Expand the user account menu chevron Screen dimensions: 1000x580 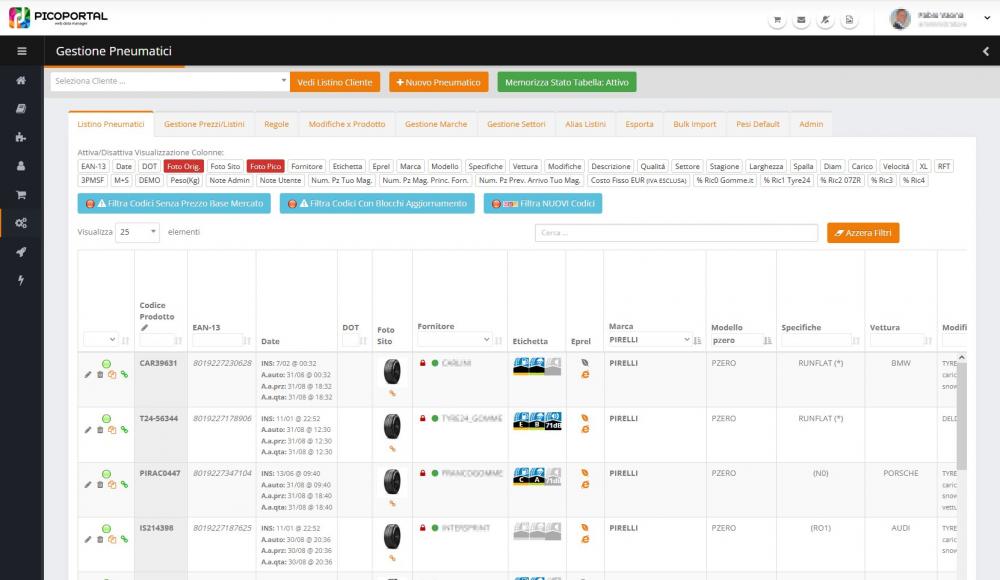(987, 18)
